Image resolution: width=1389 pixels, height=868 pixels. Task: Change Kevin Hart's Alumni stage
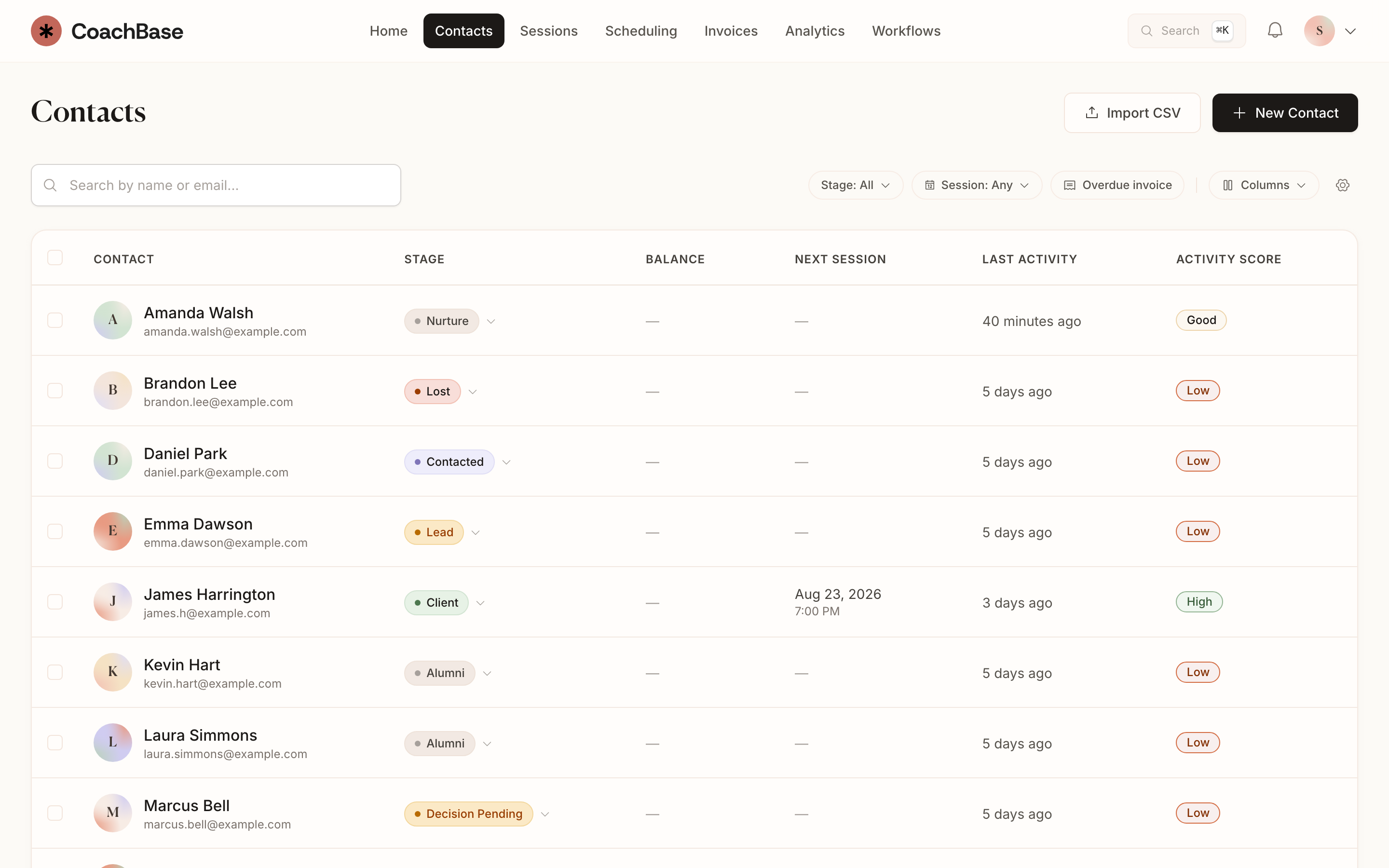[448, 673]
